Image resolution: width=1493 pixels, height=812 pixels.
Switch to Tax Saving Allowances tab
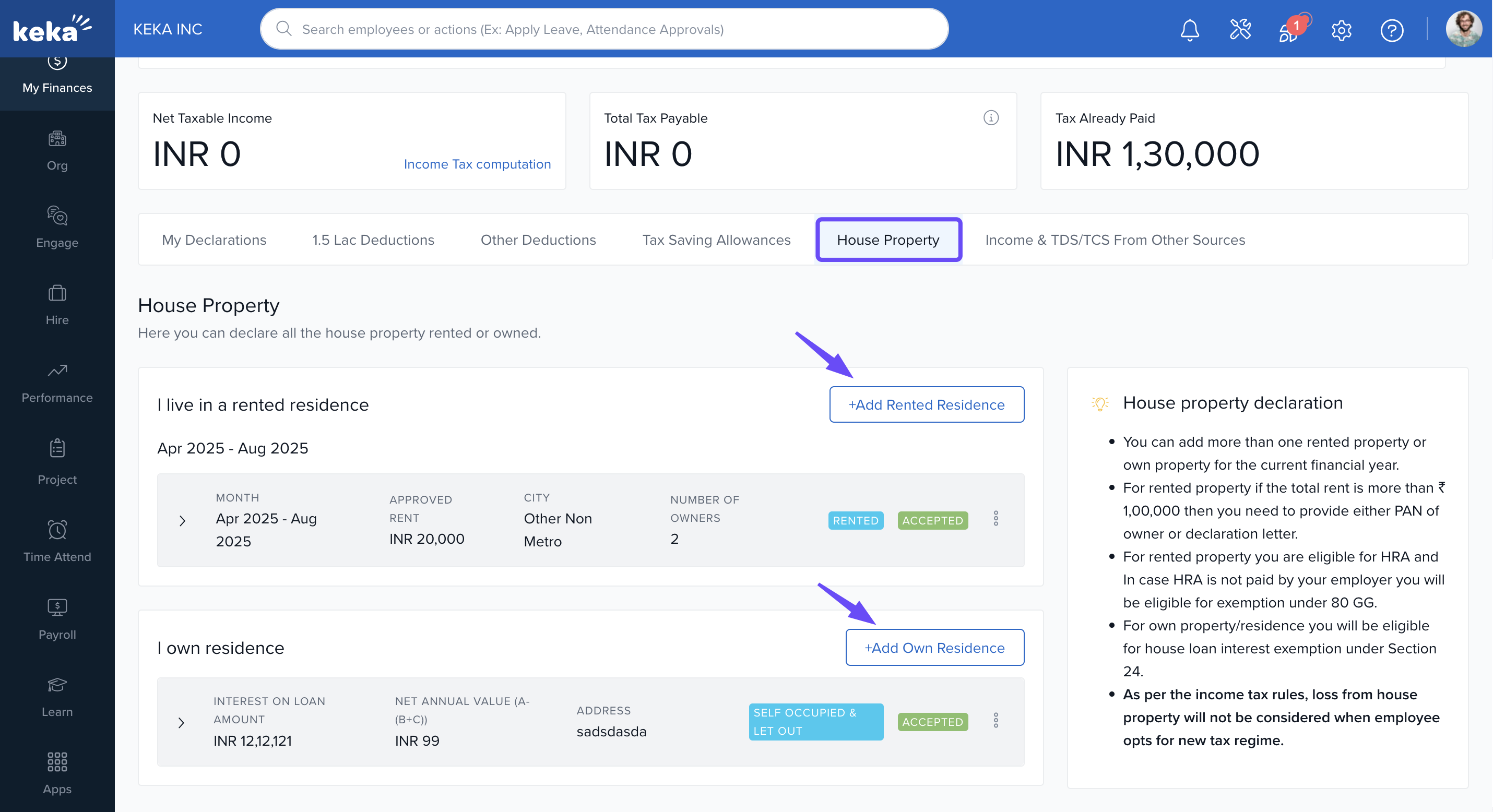[716, 240]
